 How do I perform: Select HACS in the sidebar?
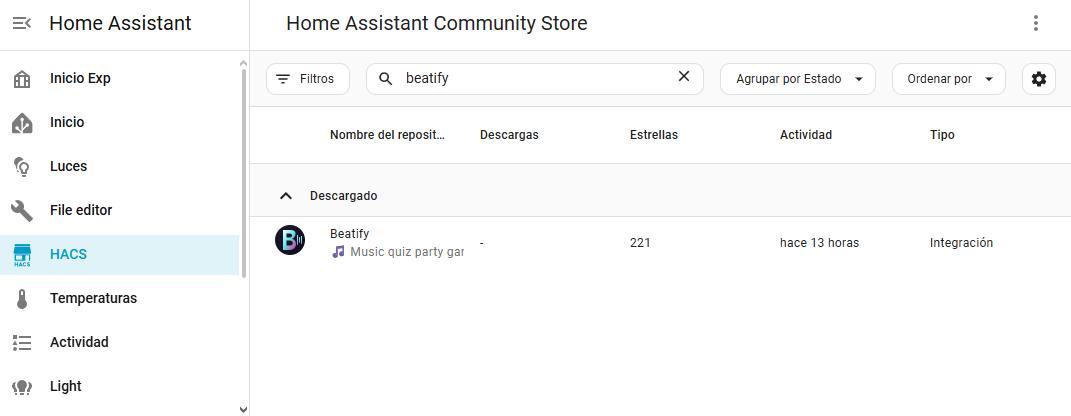pyautogui.click(x=120, y=255)
